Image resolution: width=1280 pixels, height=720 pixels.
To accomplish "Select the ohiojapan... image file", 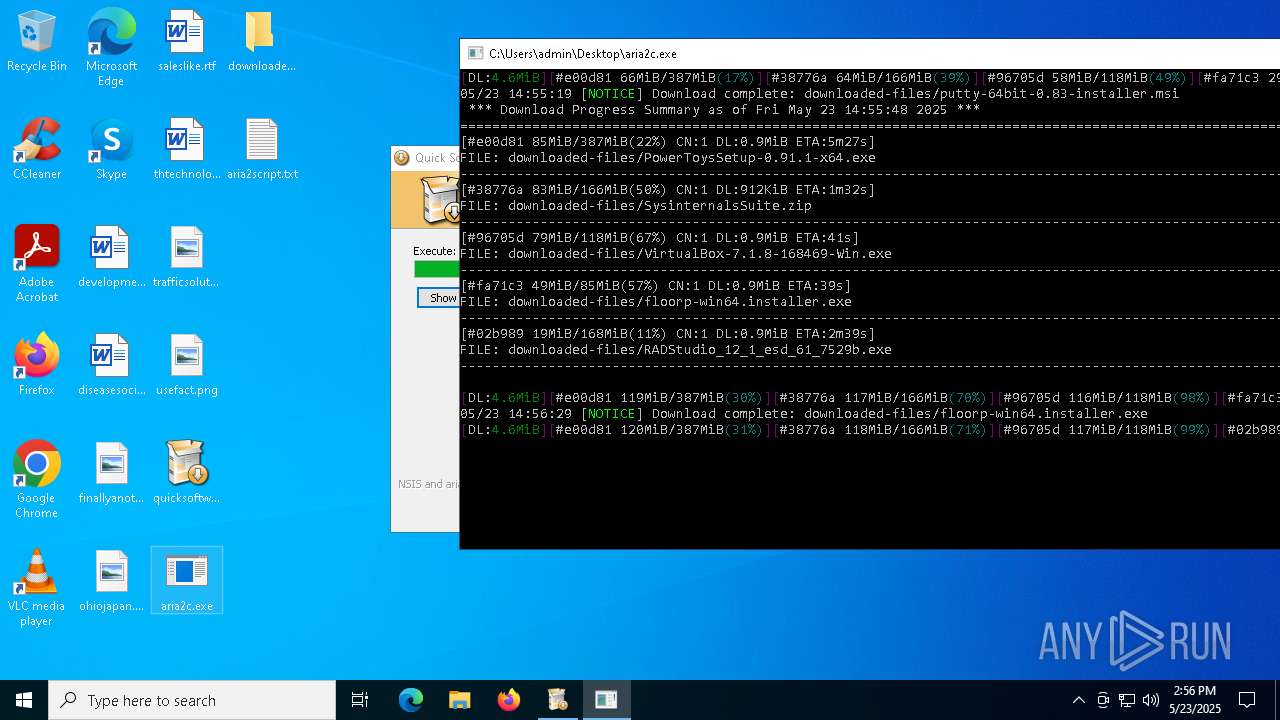I will click(x=111, y=582).
